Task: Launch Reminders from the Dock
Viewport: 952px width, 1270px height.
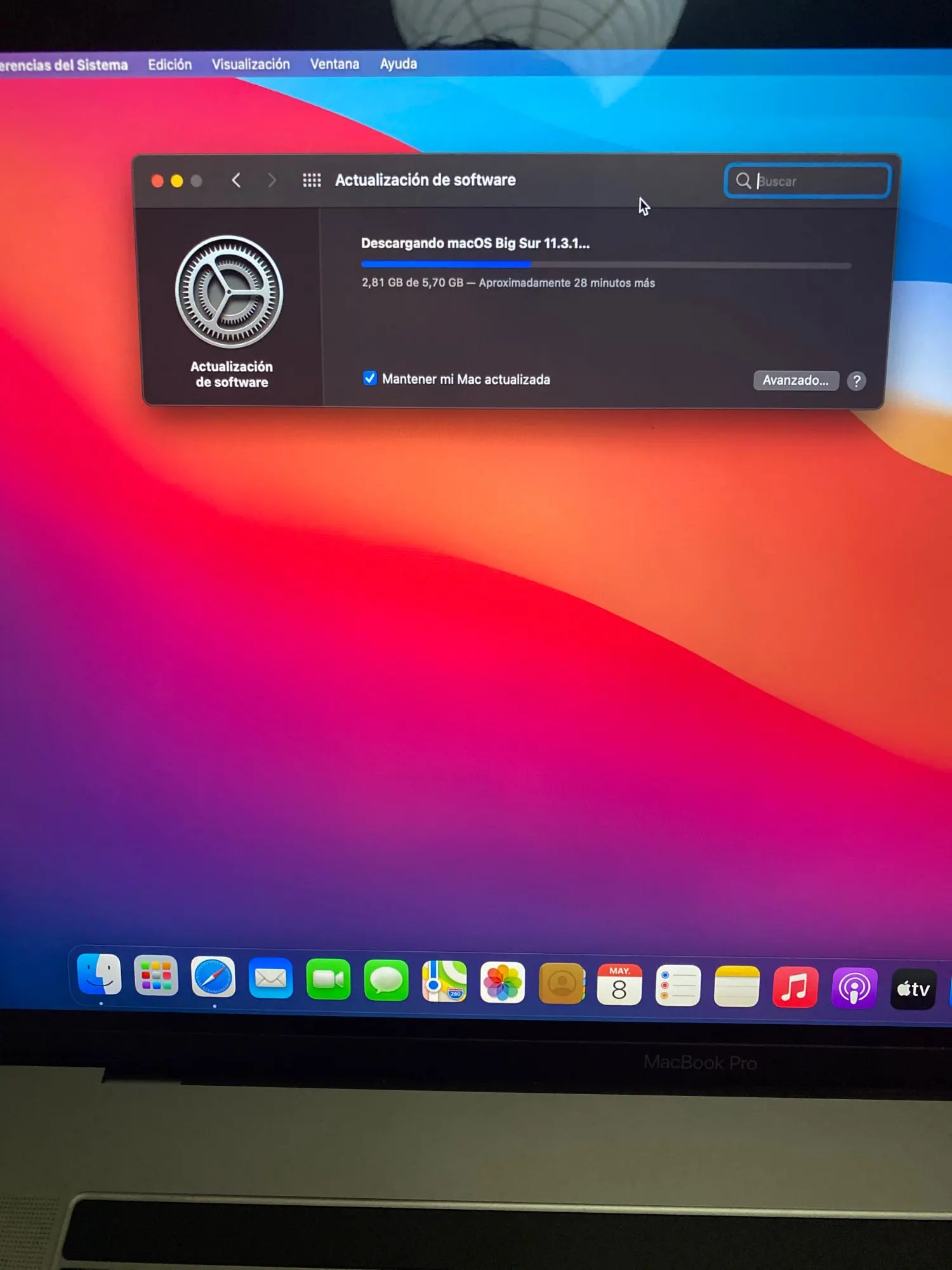Action: click(678, 986)
